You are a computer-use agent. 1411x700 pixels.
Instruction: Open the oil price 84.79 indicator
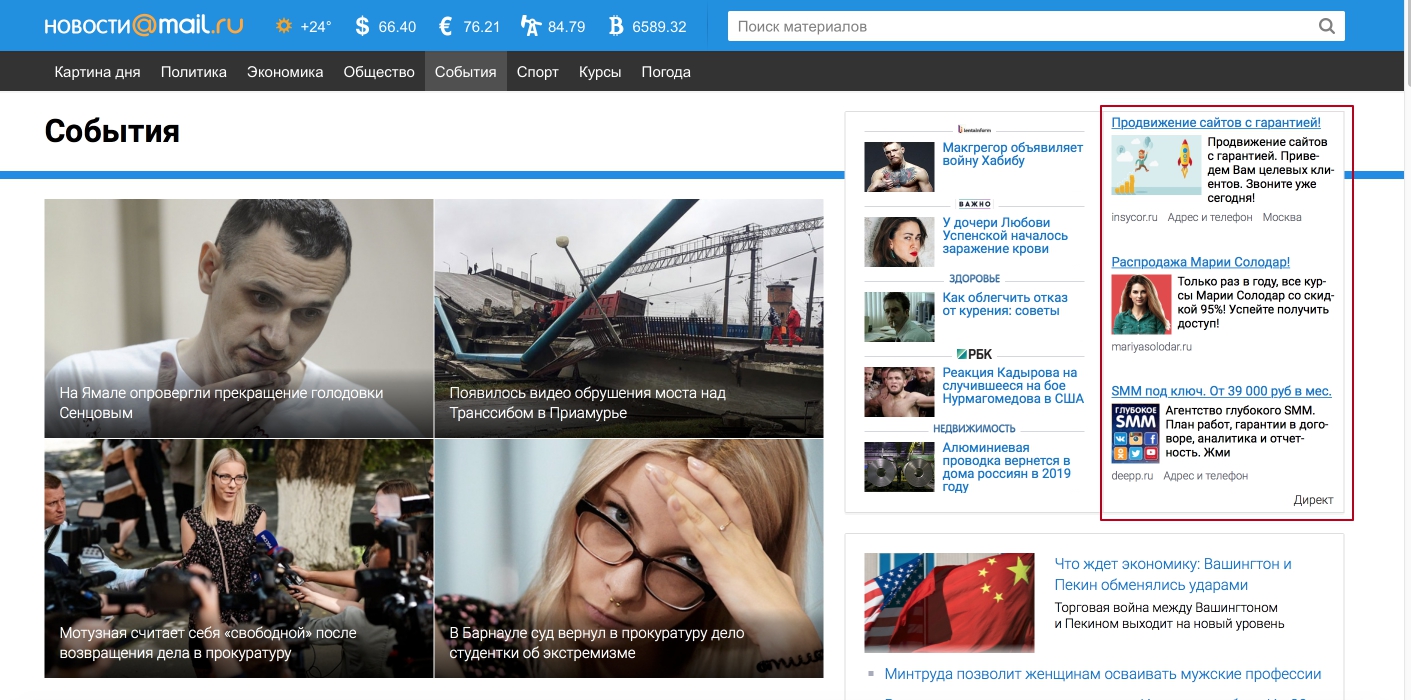coord(553,26)
